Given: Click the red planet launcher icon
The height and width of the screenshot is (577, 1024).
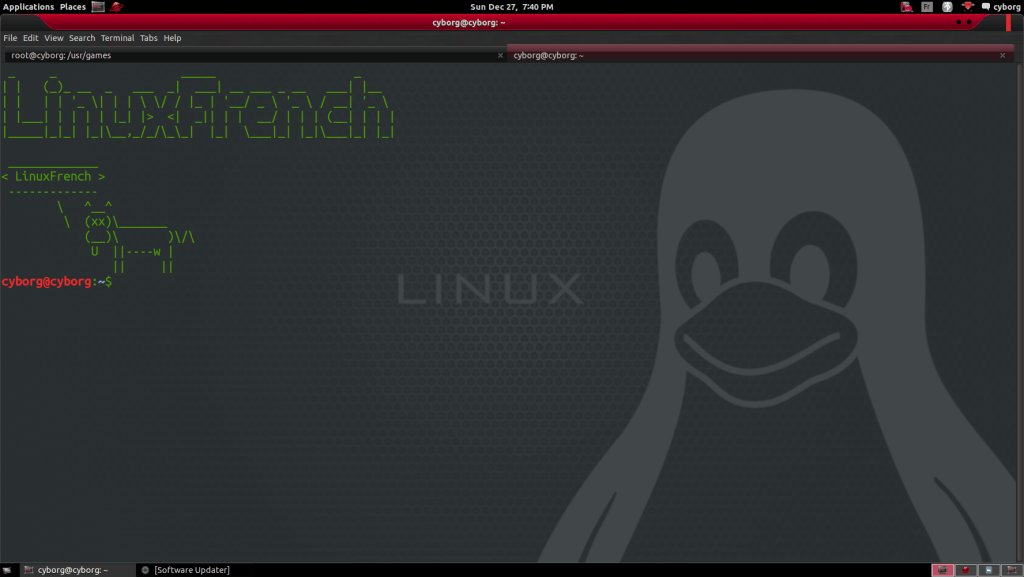Looking at the screenshot, I should (117, 7).
